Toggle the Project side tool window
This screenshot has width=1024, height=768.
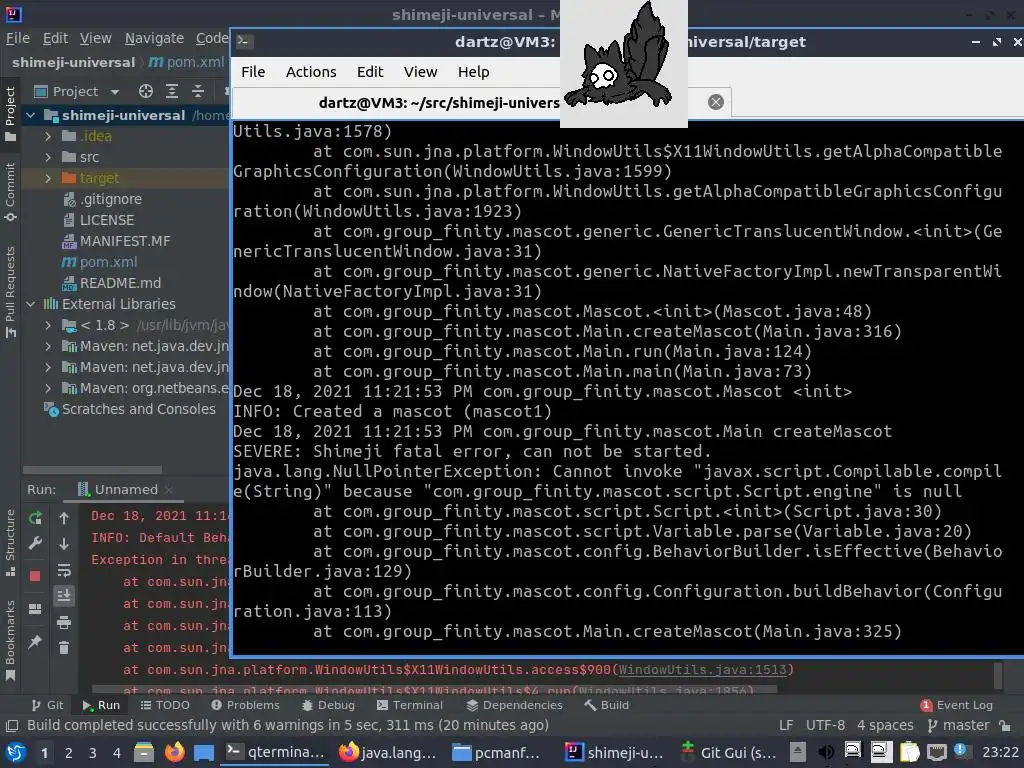tap(10, 114)
